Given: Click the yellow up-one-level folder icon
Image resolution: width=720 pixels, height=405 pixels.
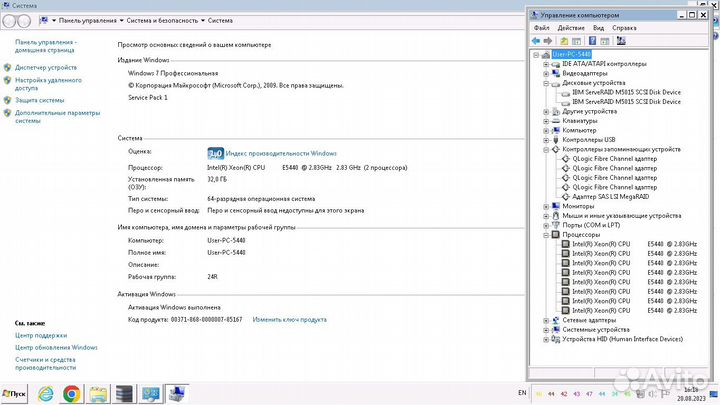Looking at the screenshot, I should click(564, 41).
